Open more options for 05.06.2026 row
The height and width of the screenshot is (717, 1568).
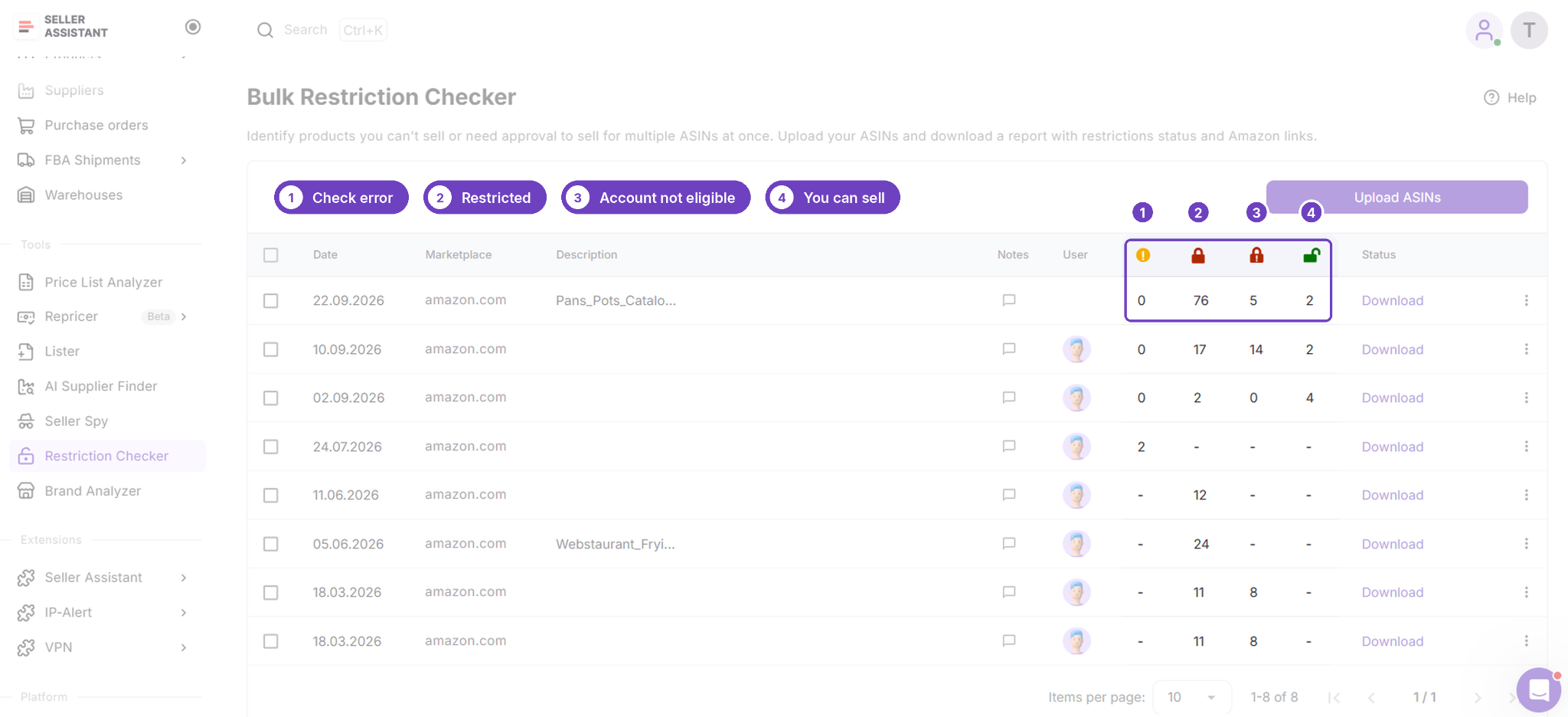point(1526,544)
